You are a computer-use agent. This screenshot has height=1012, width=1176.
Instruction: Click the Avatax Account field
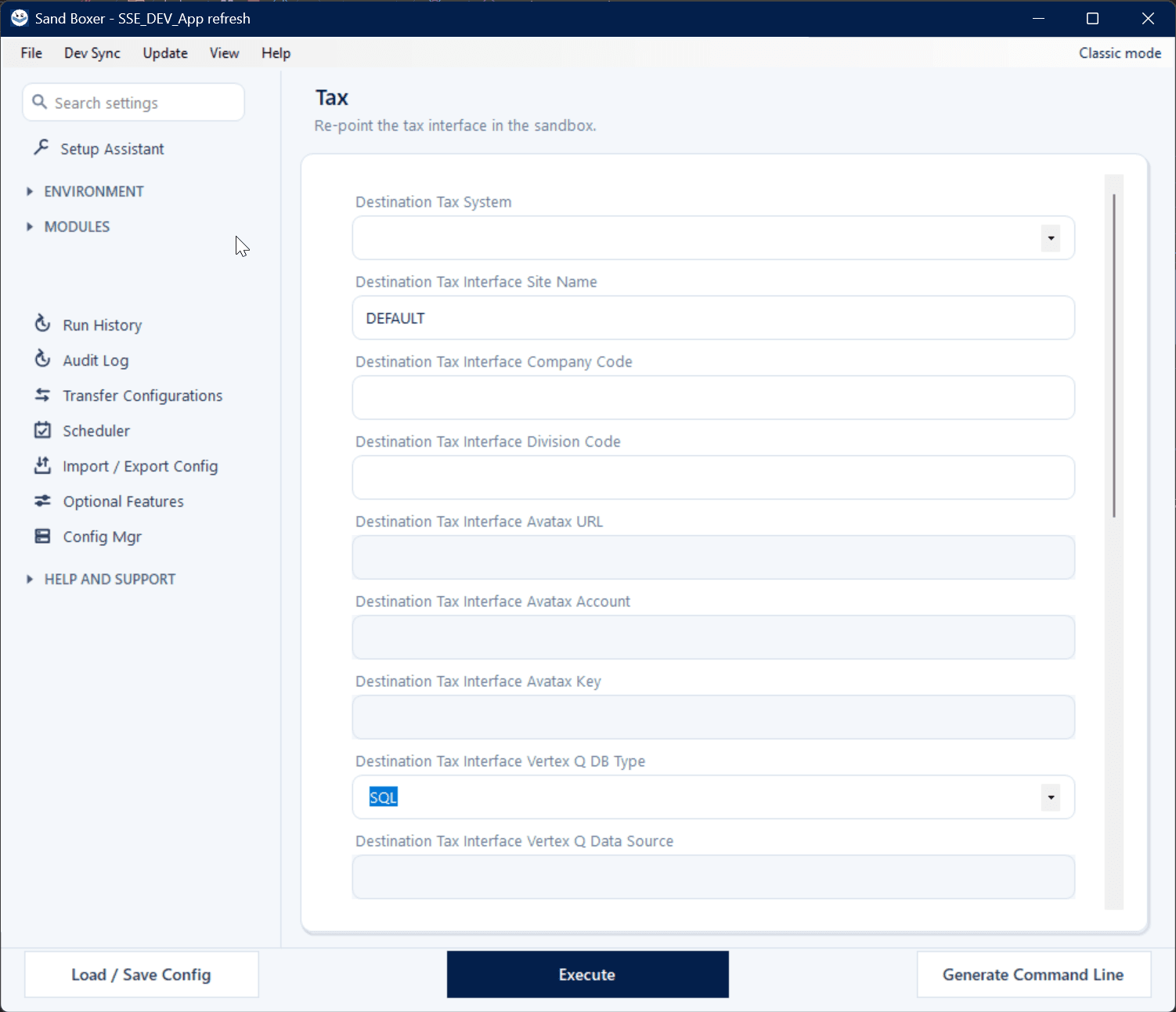[713, 638]
